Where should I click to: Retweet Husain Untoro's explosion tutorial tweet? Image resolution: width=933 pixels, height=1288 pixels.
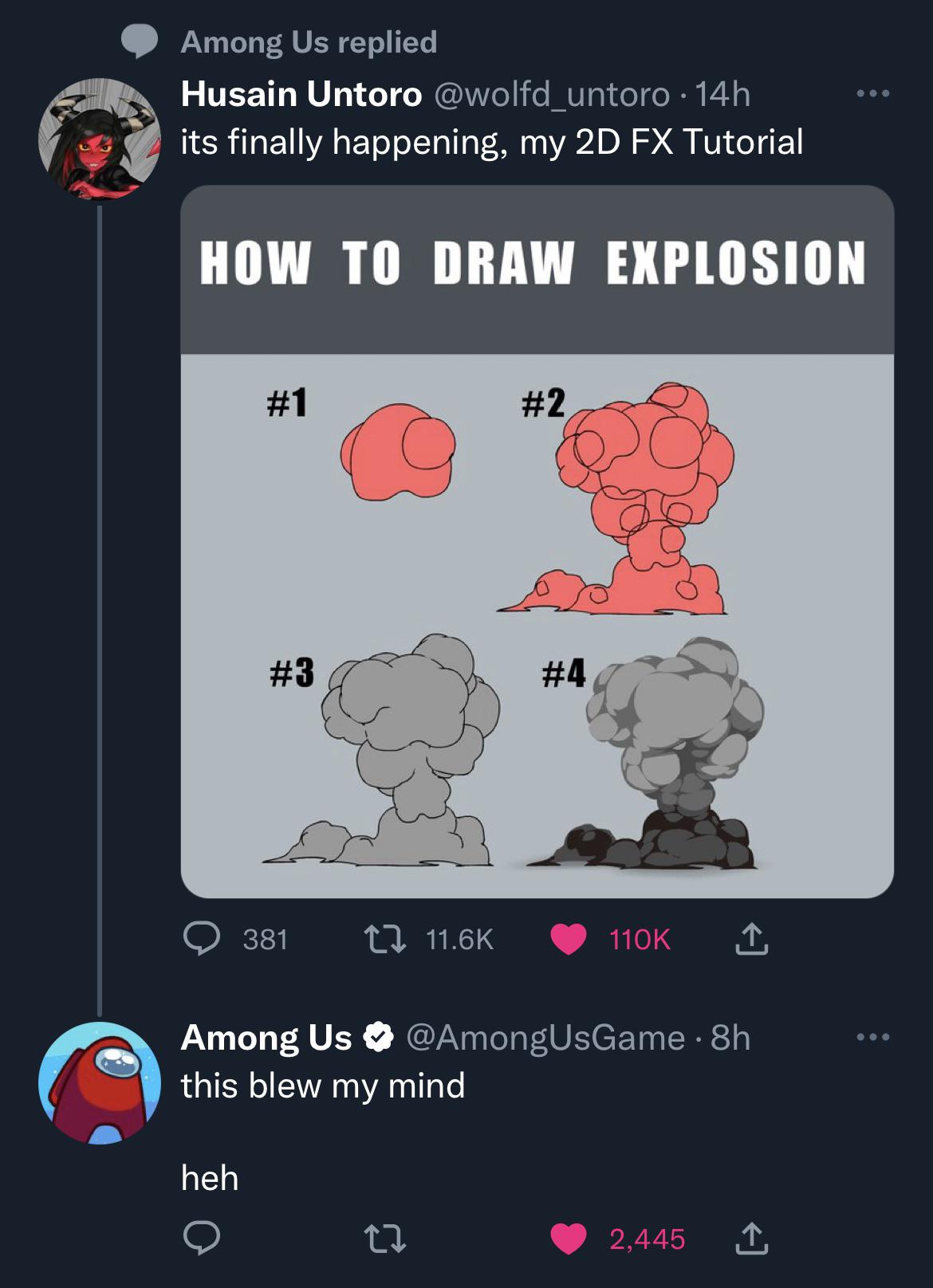pos(385,939)
